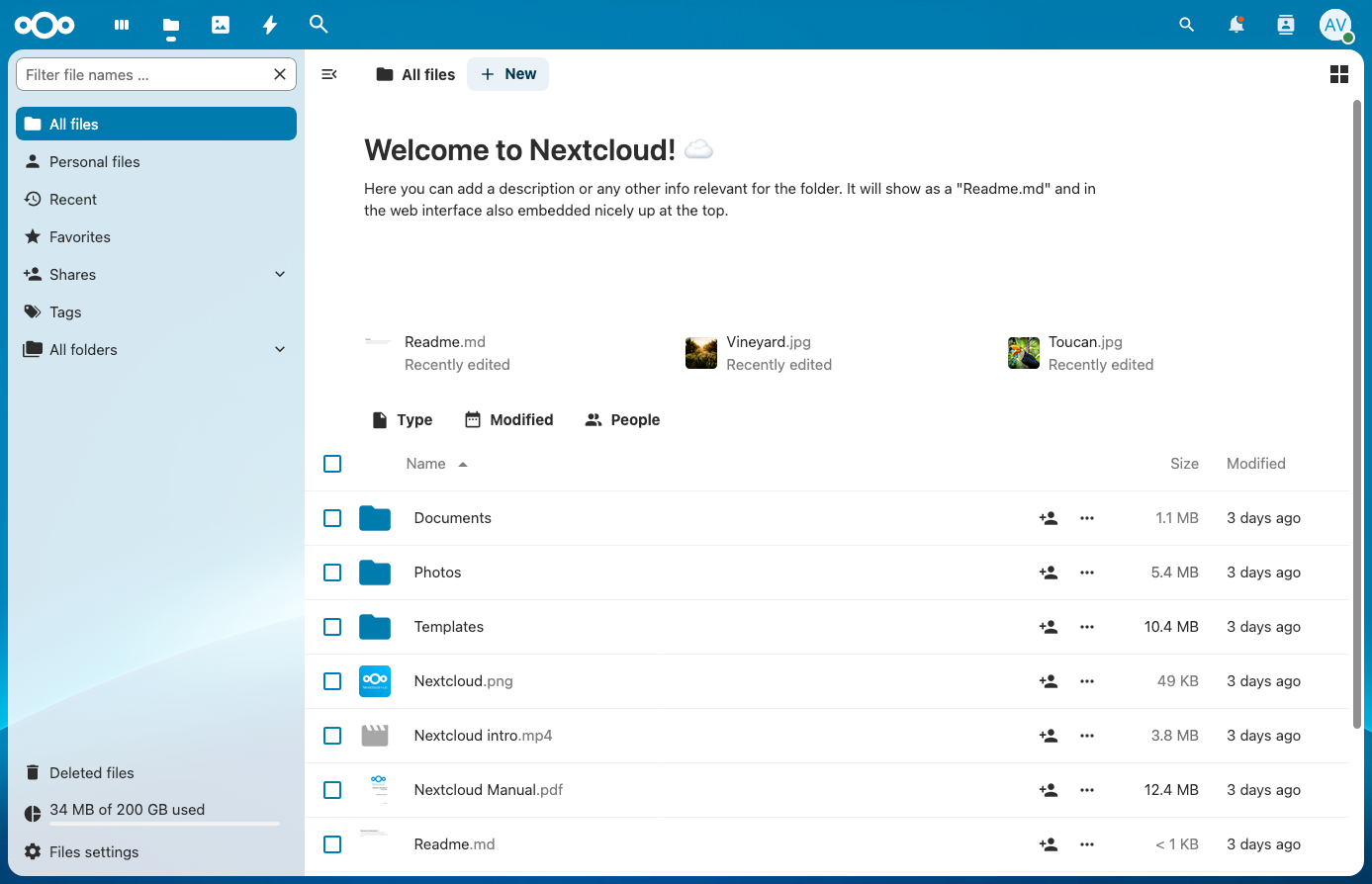The image size is (1372, 884).
Task: Check the Nextcloud intro.mp4 checkbox
Action: (x=332, y=736)
